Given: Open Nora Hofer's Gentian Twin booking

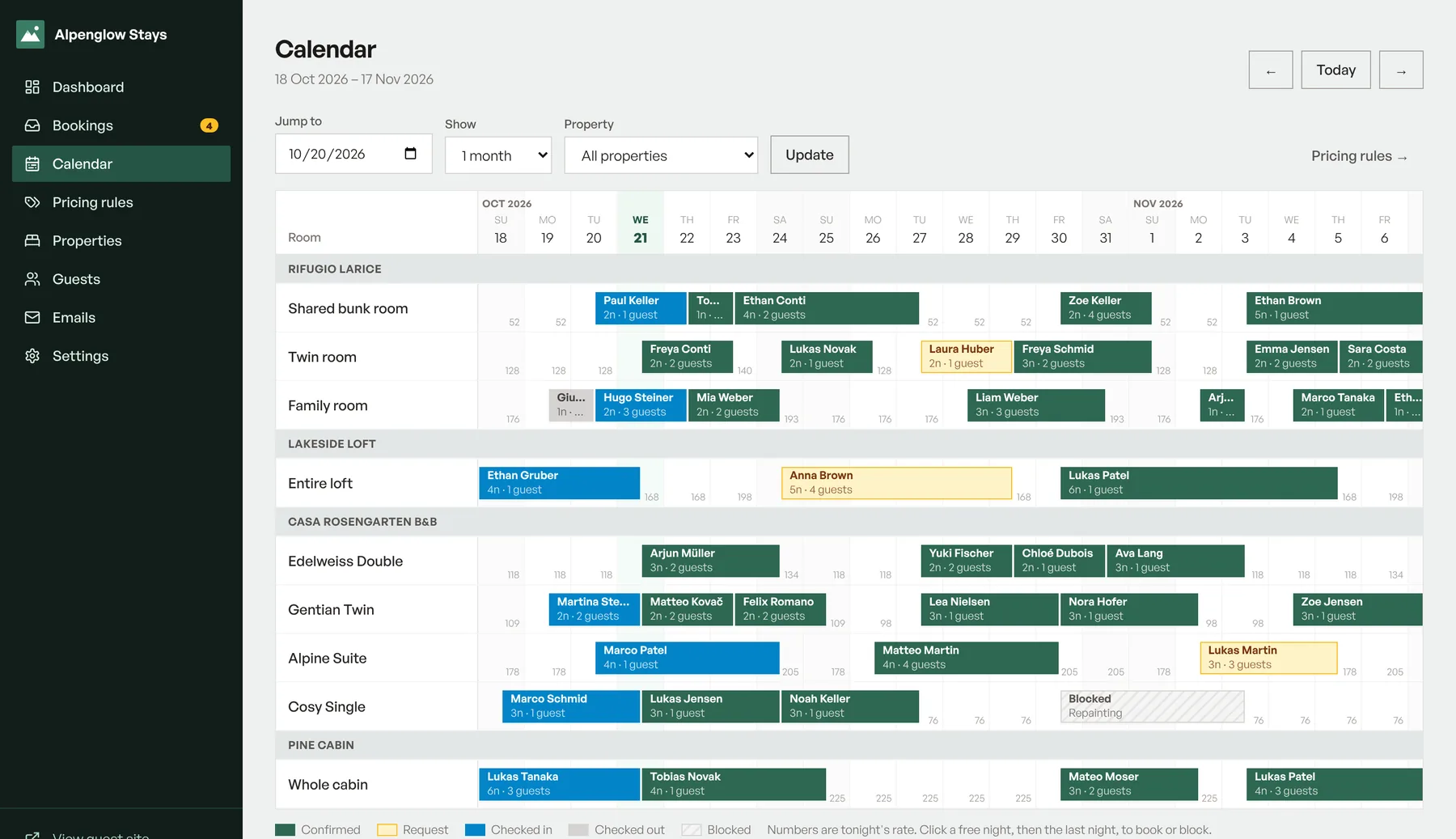Looking at the screenshot, I should [1128, 609].
